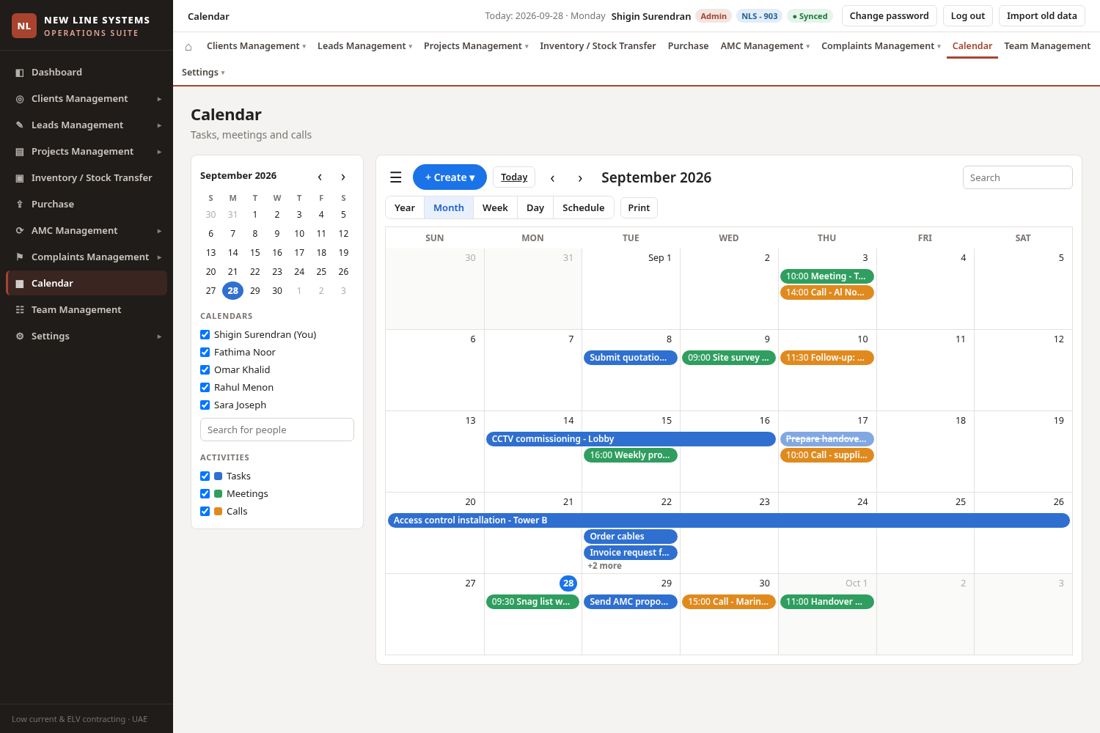Uncheck Fathima Noor calendar
The image size is (1100, 733).
tap(205, 352)
